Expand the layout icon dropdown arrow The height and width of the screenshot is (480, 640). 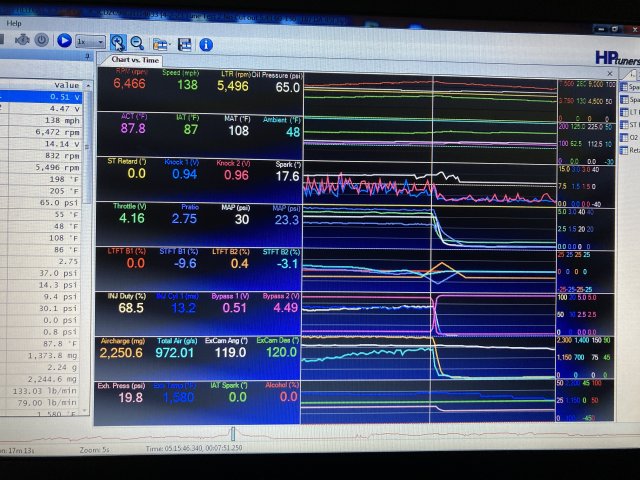click(x=170, y=44)
